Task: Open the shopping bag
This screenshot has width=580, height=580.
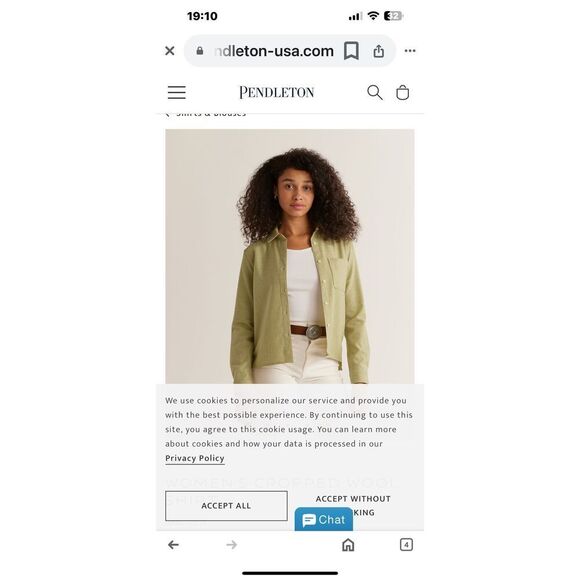Action: [x=402, y=92]
